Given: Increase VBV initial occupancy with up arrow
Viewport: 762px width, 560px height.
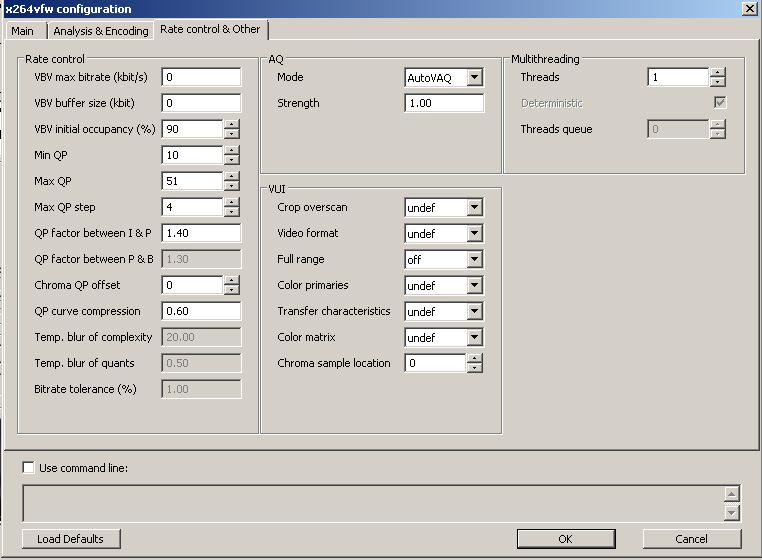Looking at the screenshot, I should pyautogui.click(x=232, y=124).
